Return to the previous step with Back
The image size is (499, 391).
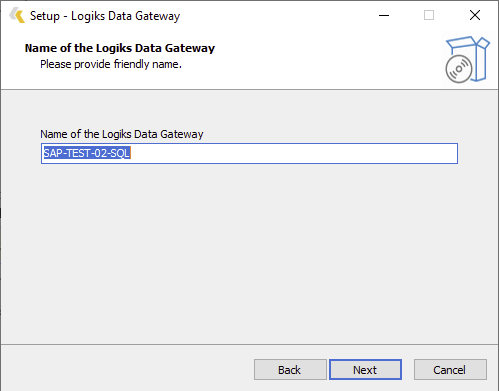coord(290,370)
